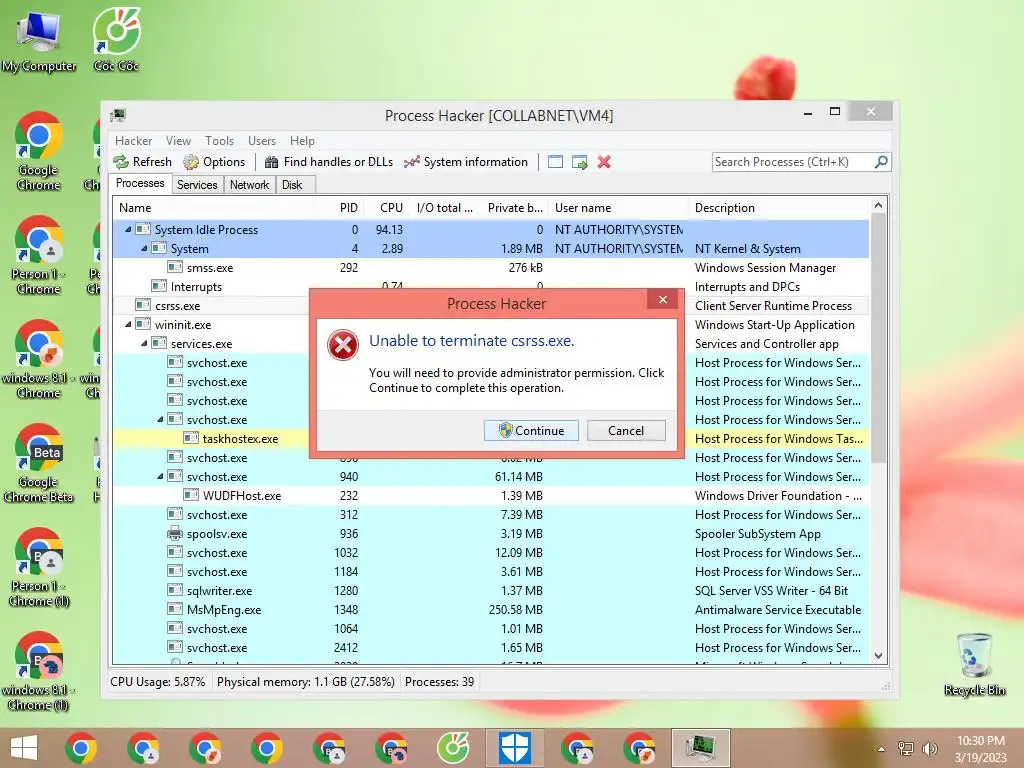
Task: Click the search magnifier icon
Action: pyautogui.click(x=881, y=161)
